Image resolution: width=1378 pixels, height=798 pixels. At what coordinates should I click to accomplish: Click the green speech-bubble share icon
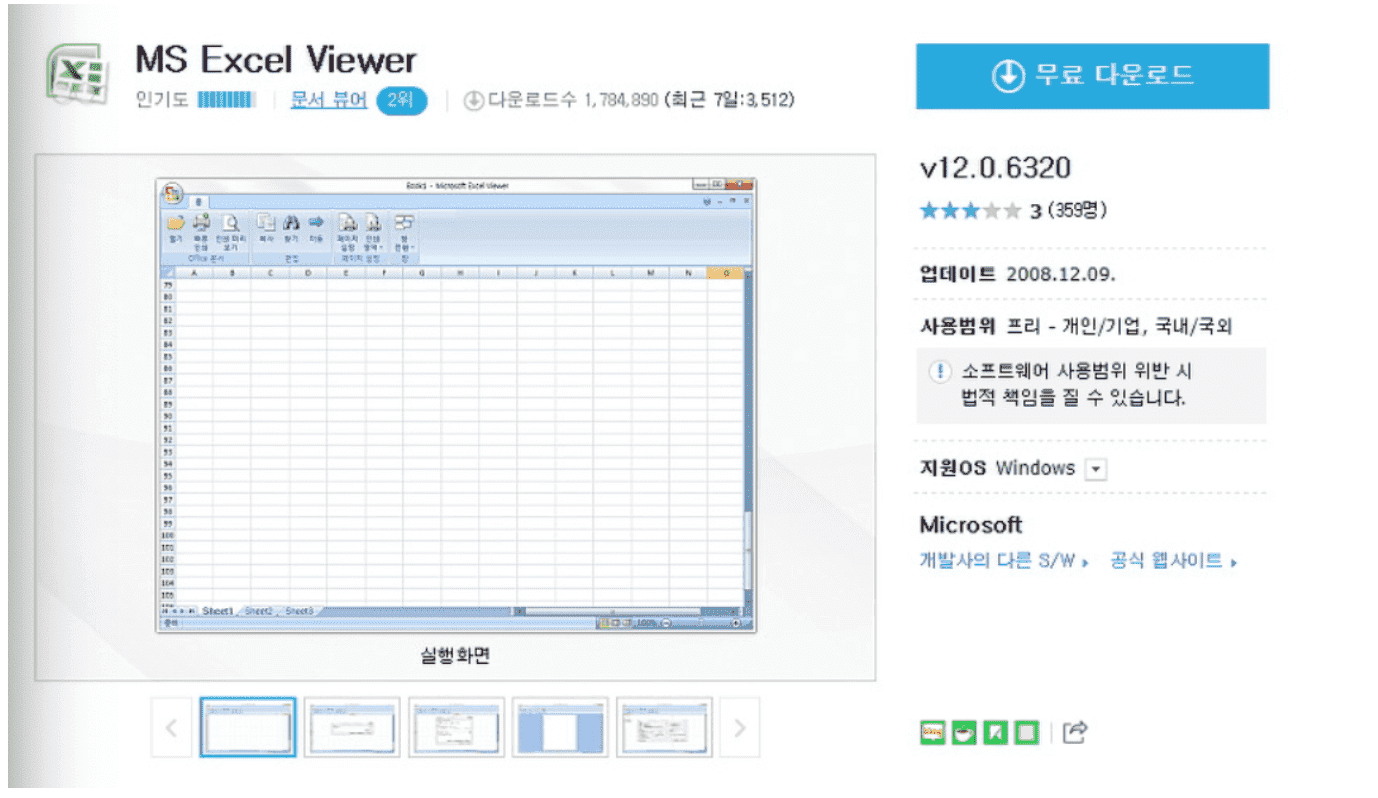tap(933, 733)
